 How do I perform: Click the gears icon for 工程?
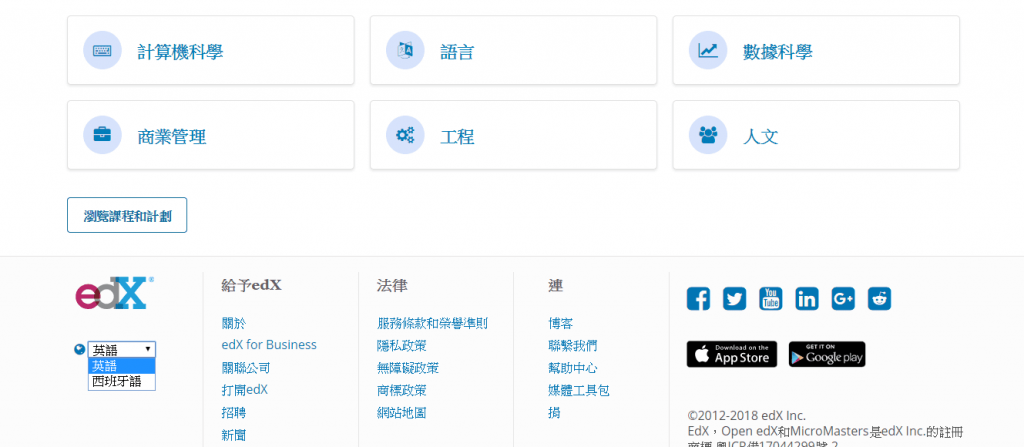tap(405, 135)
